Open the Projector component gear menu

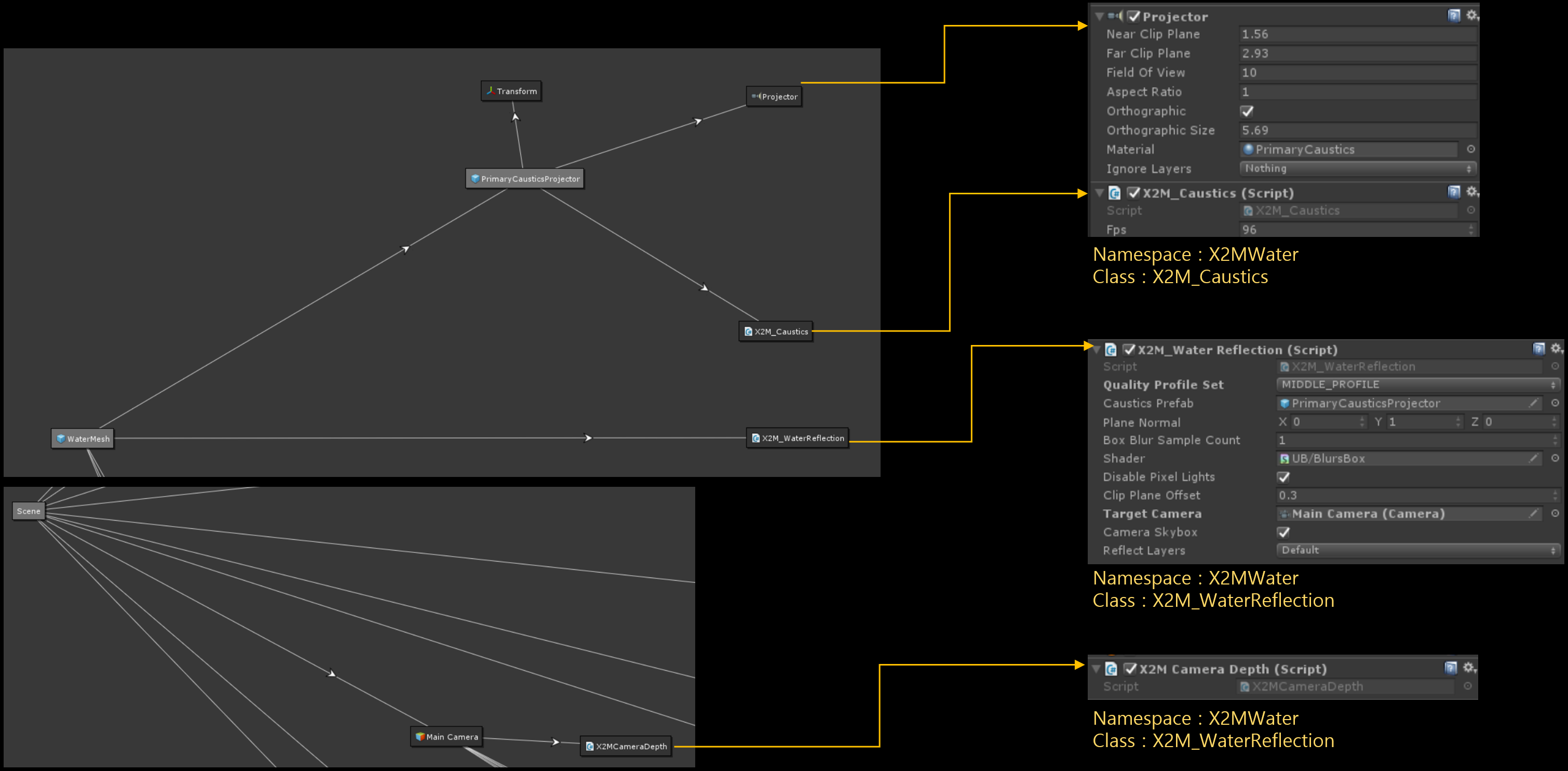point(1471,16)
